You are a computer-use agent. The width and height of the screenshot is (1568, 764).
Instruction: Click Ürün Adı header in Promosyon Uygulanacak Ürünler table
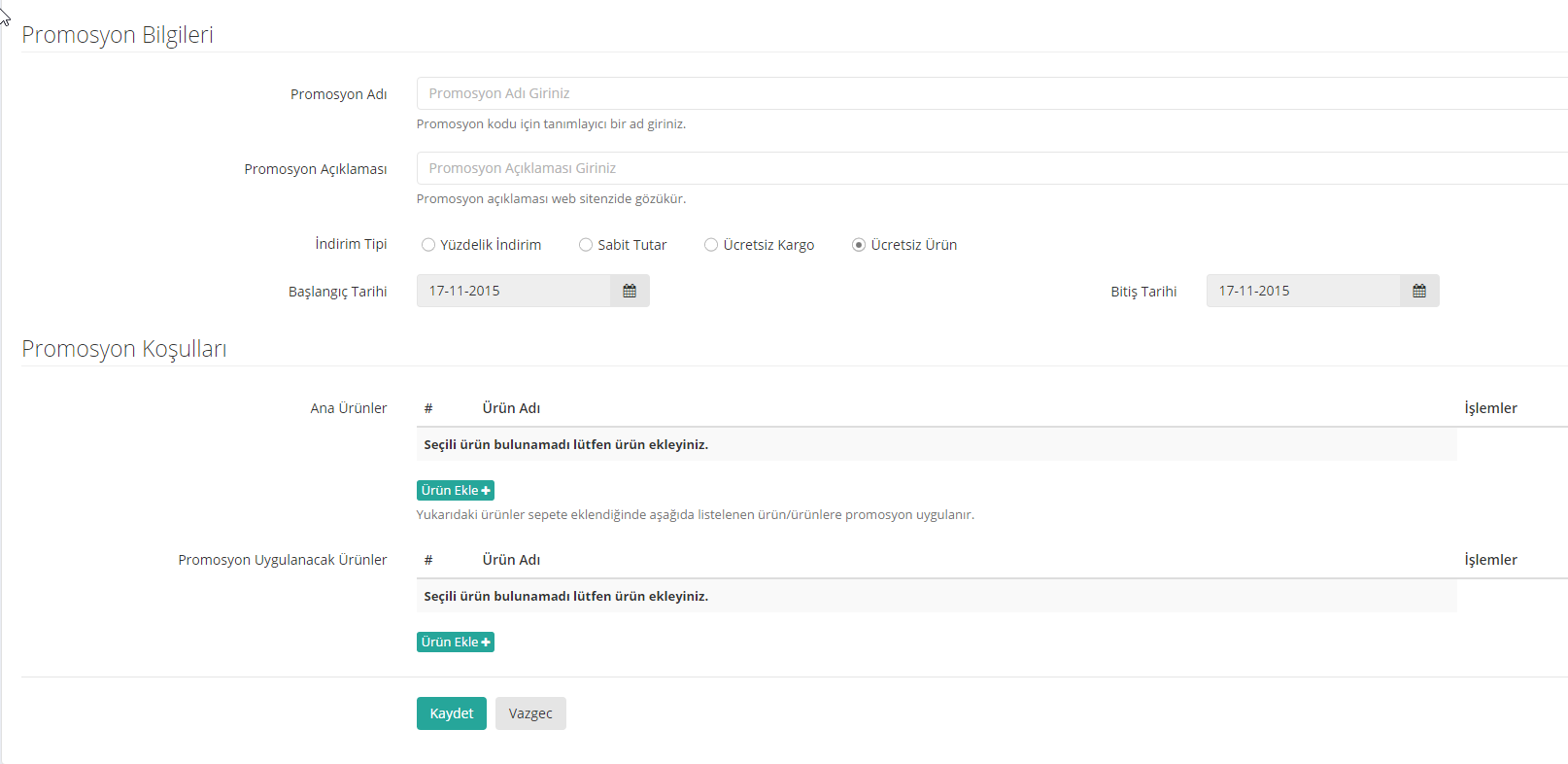click(x=511, y=560)
